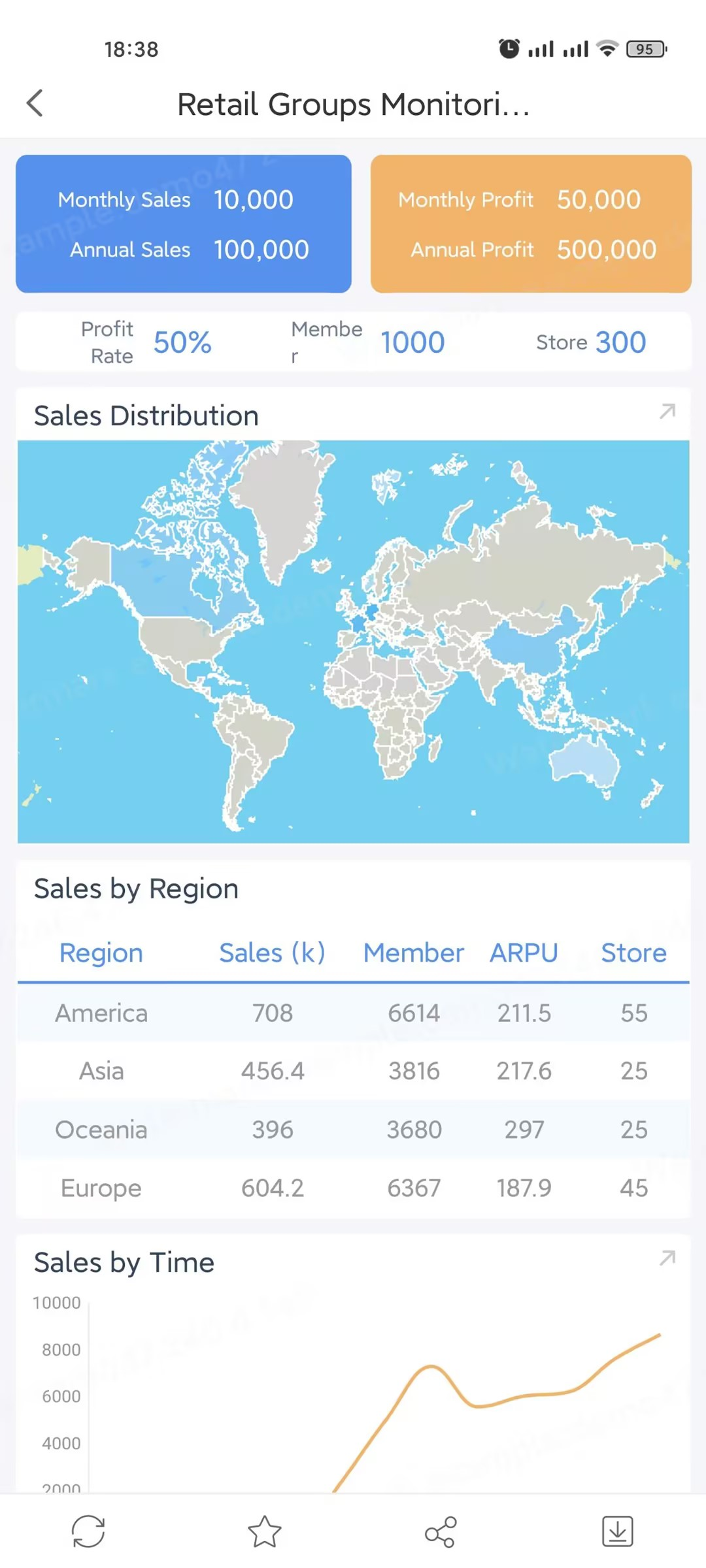Tap the share icon in bottom bar
The width and height of the screenshot is (706, 1568).
pos(441,1531)
